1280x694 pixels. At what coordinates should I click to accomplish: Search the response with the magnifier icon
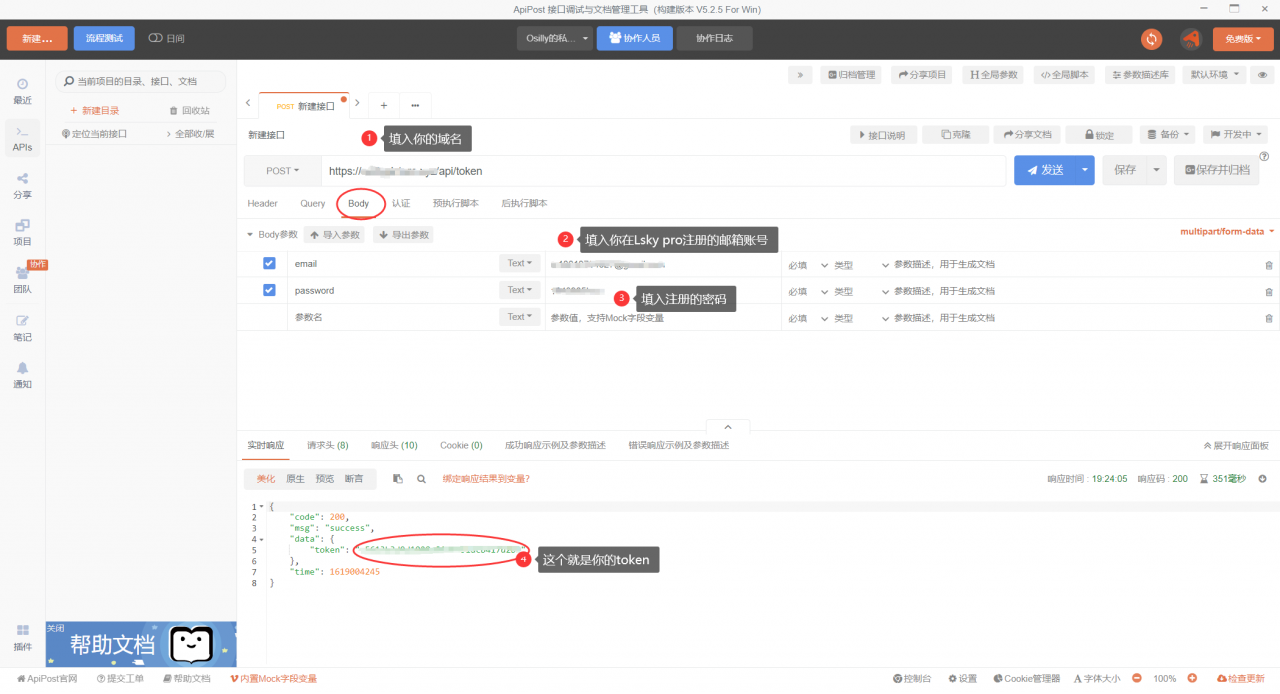click(421, 479)
